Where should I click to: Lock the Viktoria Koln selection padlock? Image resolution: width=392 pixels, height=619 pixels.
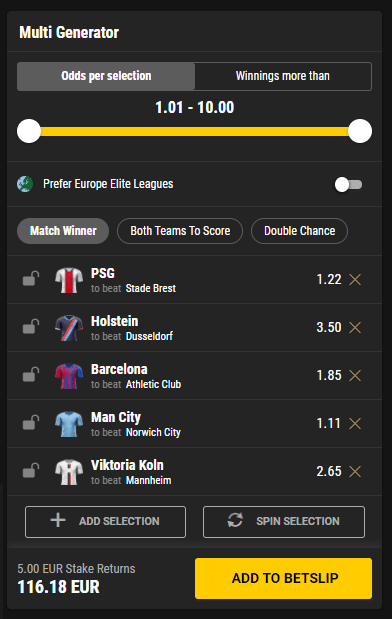[31, 471]
